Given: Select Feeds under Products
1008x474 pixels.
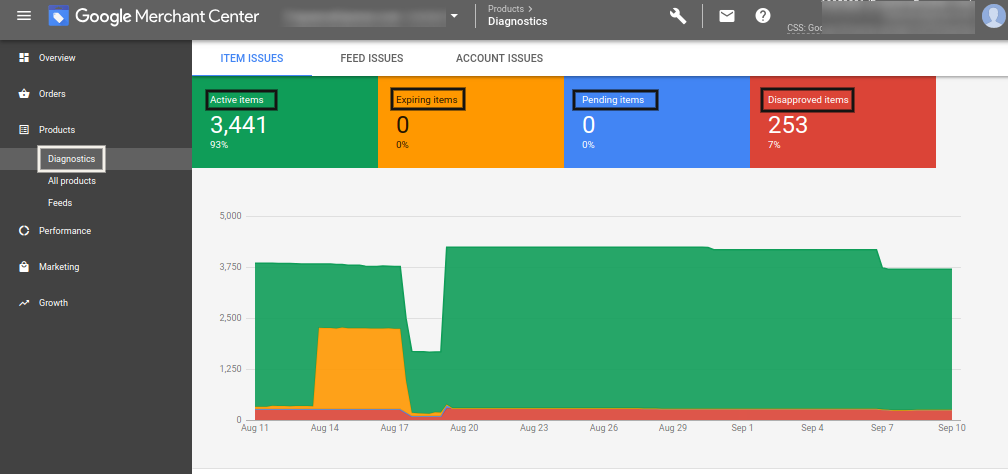Looking at the screenshot, I should 60,203.
